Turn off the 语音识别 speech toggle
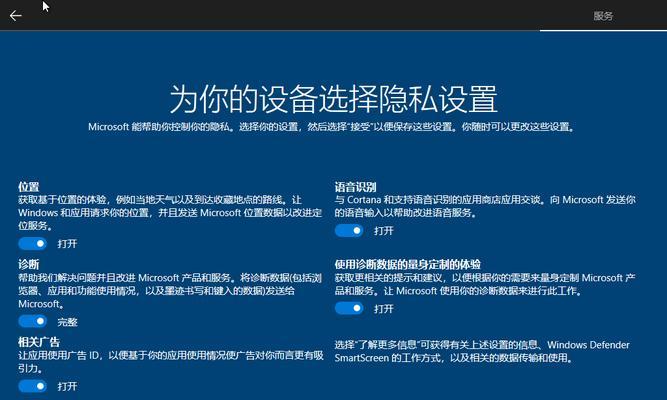667x400 pixels. [x=349, y=231]
